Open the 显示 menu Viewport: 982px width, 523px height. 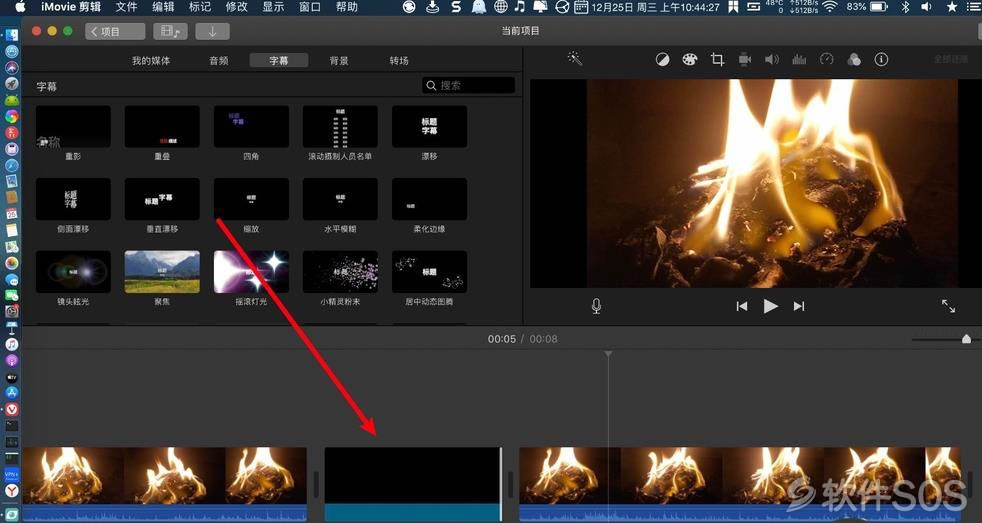tap(273, 7)
